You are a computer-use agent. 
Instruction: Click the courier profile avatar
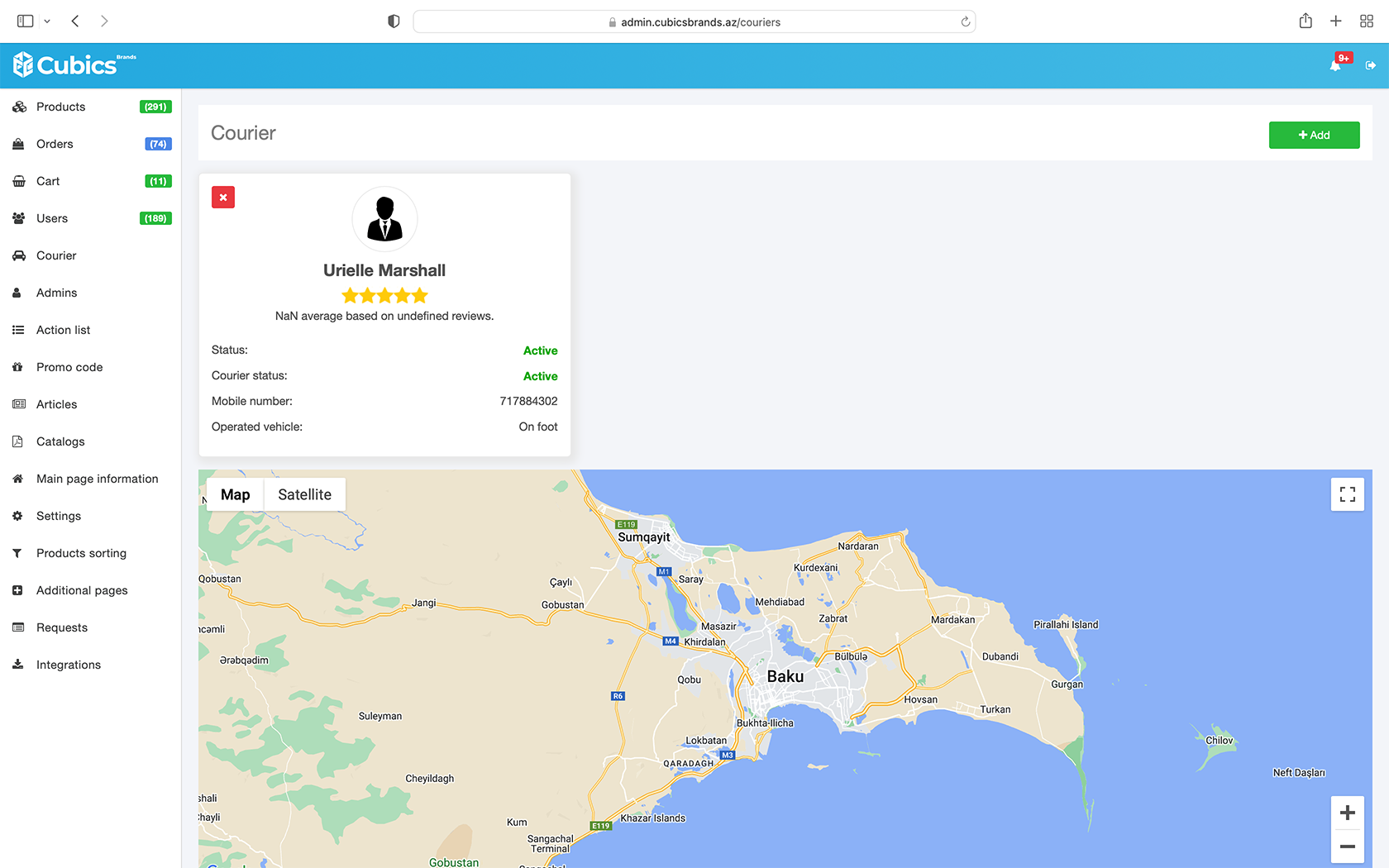[x=384, y=219]
